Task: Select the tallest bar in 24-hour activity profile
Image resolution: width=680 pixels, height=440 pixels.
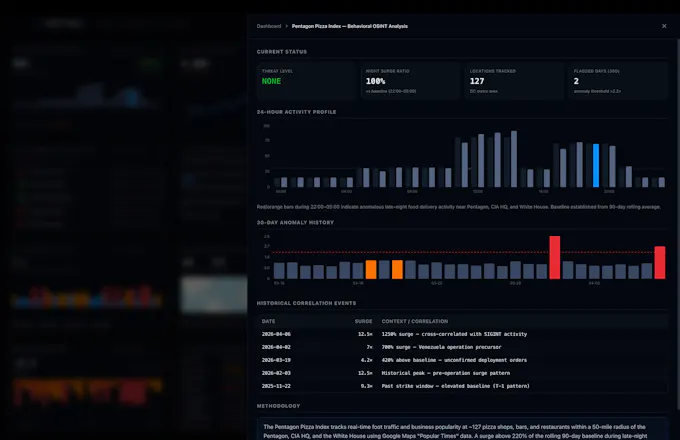Action: (513, 159)
